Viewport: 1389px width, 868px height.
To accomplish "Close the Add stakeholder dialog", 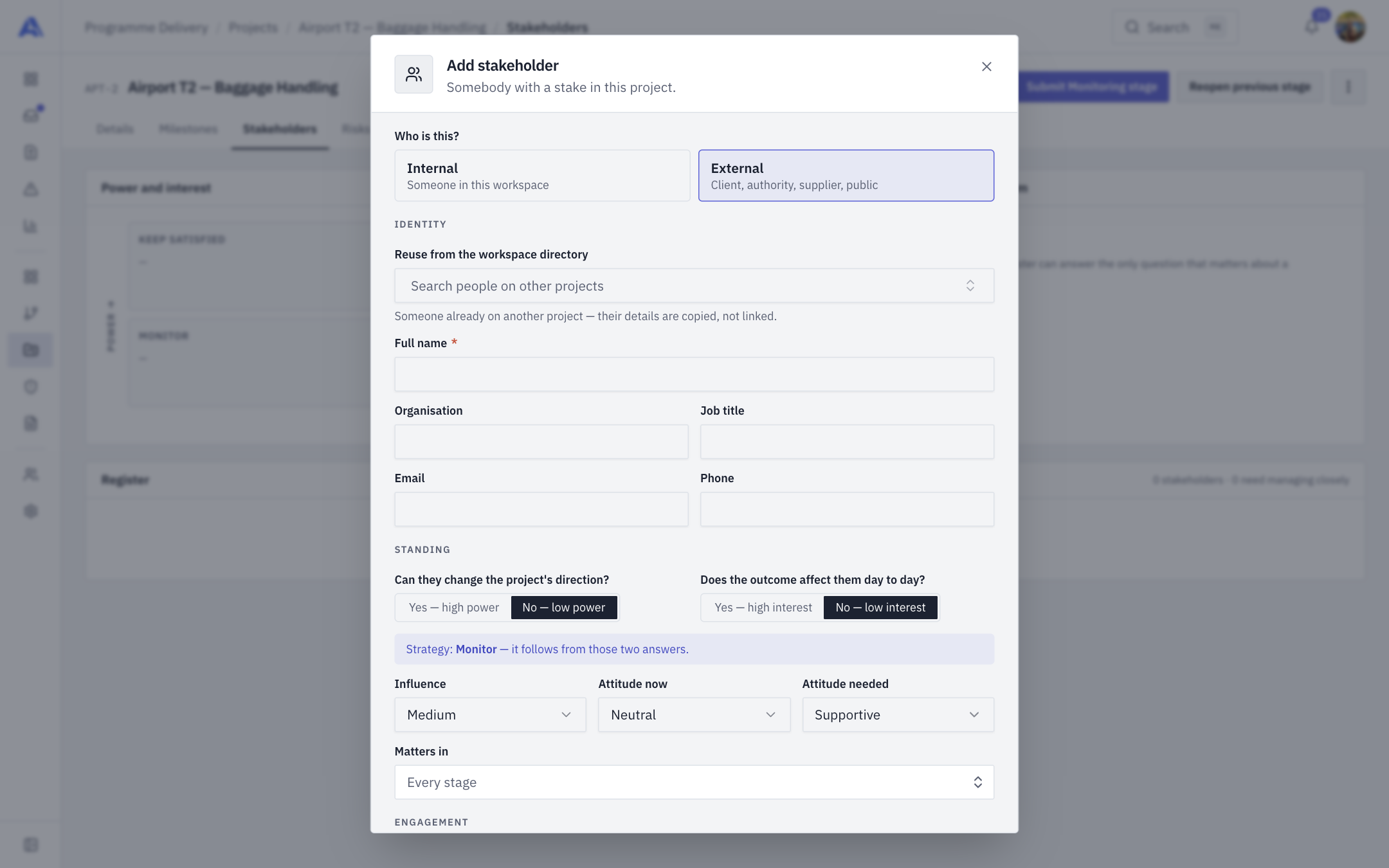I will coord(986,67).
